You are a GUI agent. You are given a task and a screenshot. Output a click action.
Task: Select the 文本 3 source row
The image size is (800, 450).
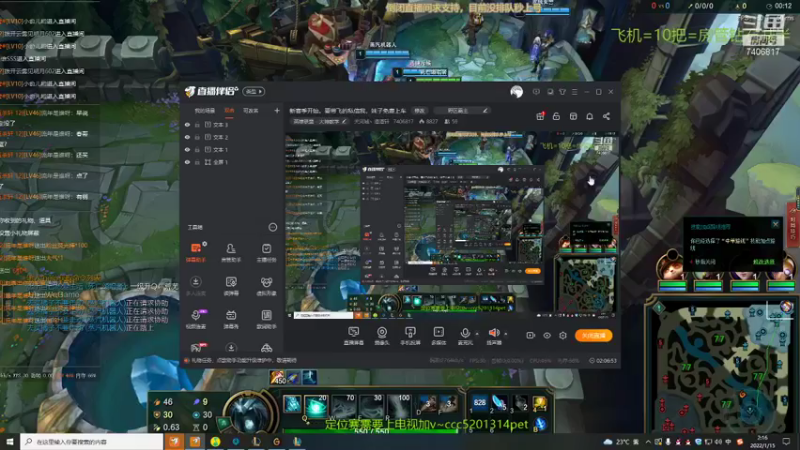[x=232, y=124]
